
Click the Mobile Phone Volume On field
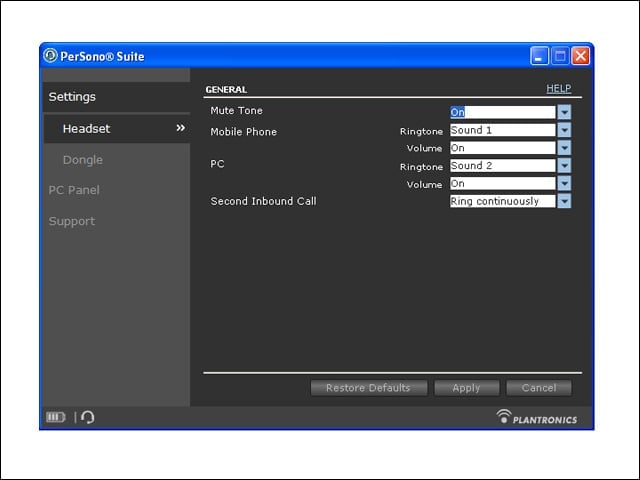click(x=502, y=148)
